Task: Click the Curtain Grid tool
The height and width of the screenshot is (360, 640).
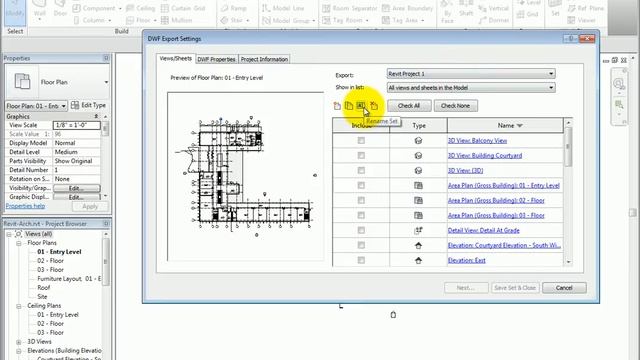Action: tap(183, 8)
